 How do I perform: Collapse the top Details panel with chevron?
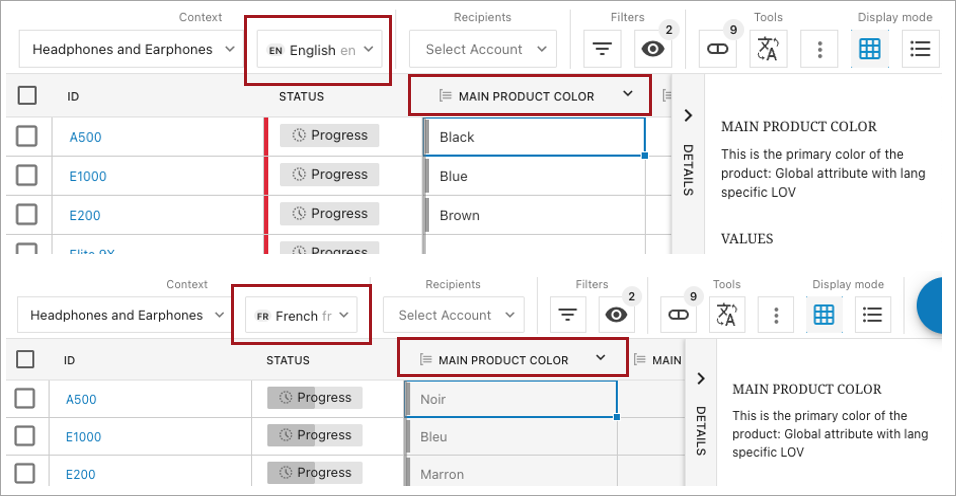[688, 115]
